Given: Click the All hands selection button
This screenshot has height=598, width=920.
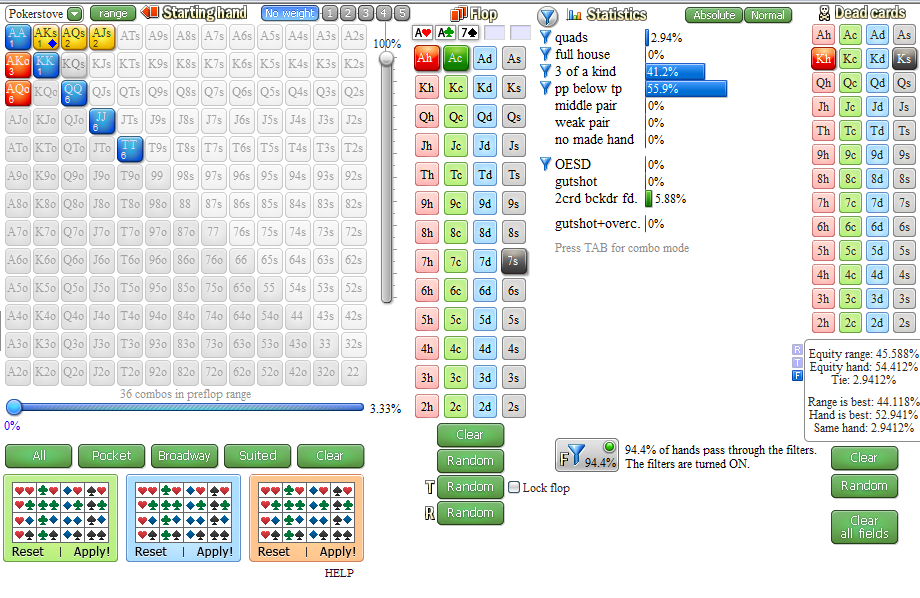Looking at the screenshot, I should pyautogui.click(x=39, y=456).
